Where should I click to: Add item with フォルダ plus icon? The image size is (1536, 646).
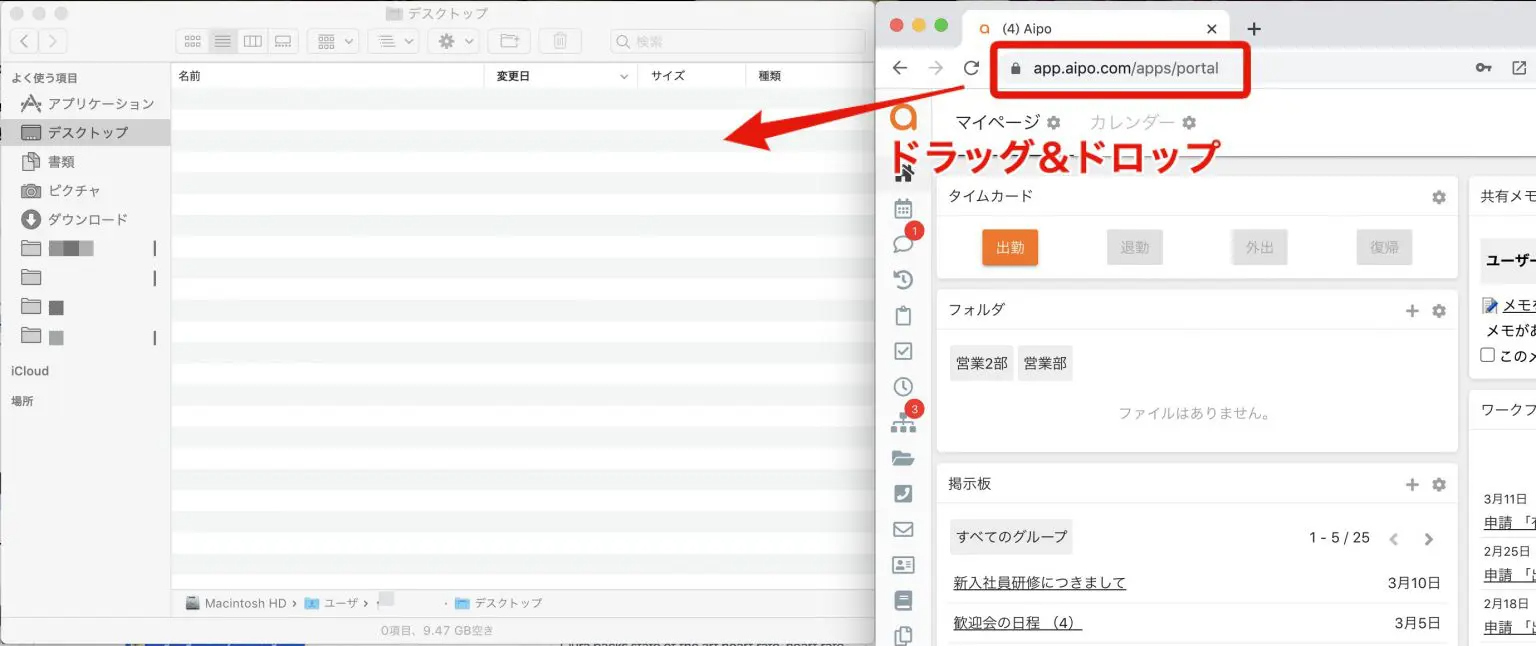pos(1412,311)
